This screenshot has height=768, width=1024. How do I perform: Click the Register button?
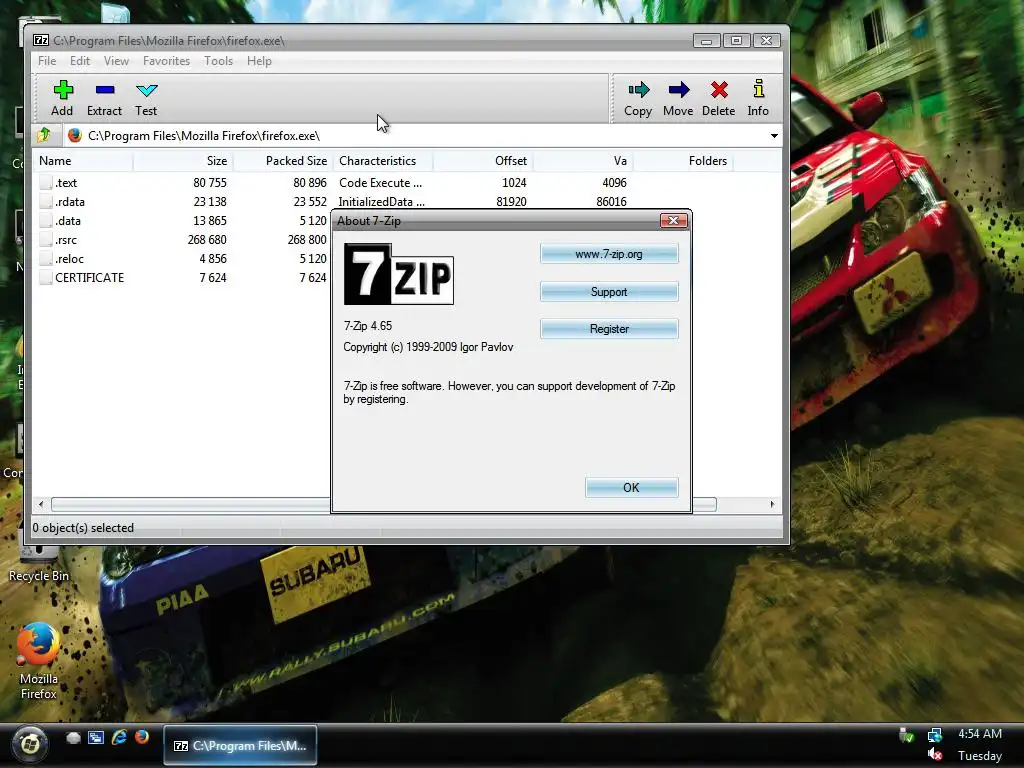609,329
